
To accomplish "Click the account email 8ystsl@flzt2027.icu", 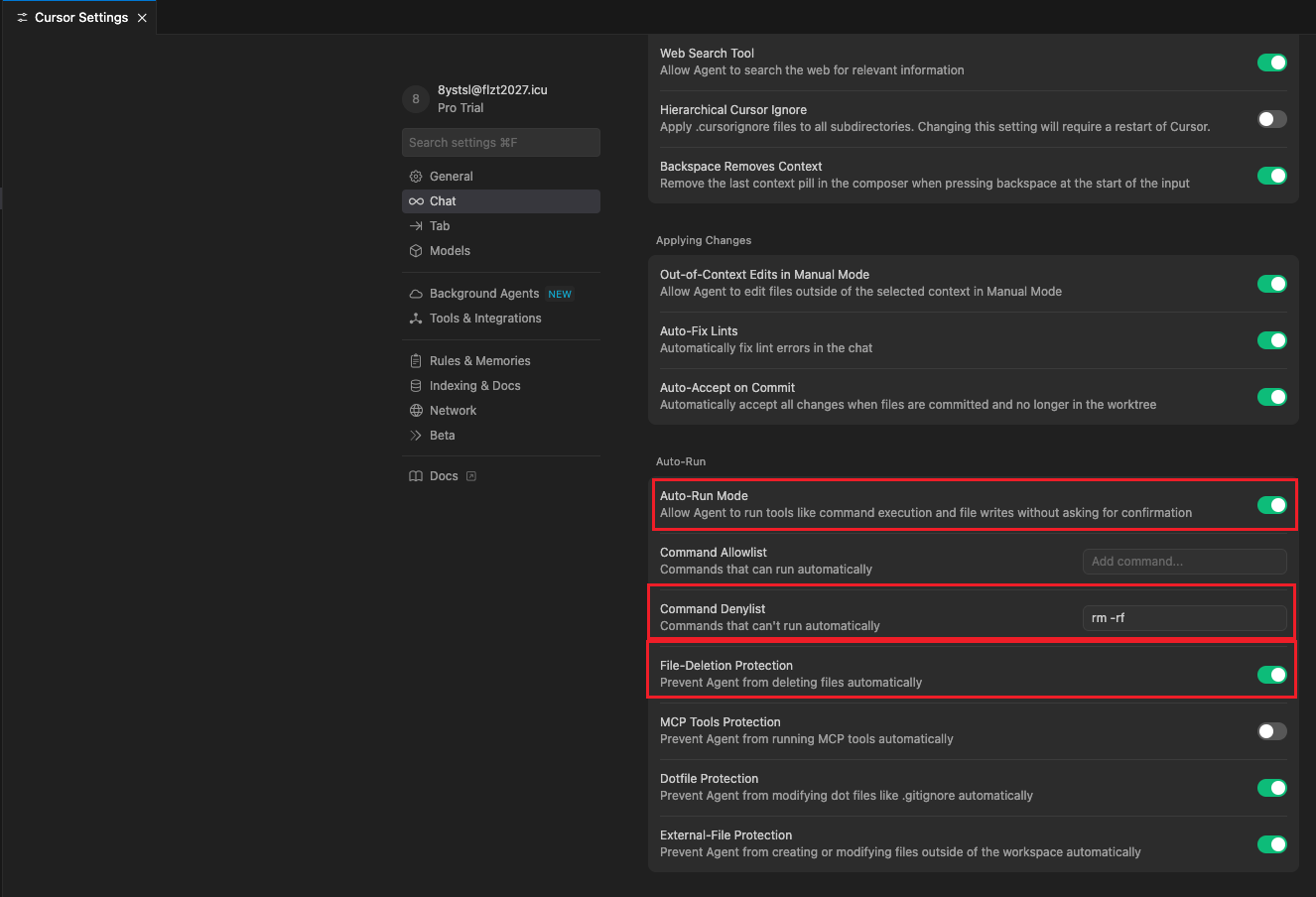I will [x=492, y=90].
